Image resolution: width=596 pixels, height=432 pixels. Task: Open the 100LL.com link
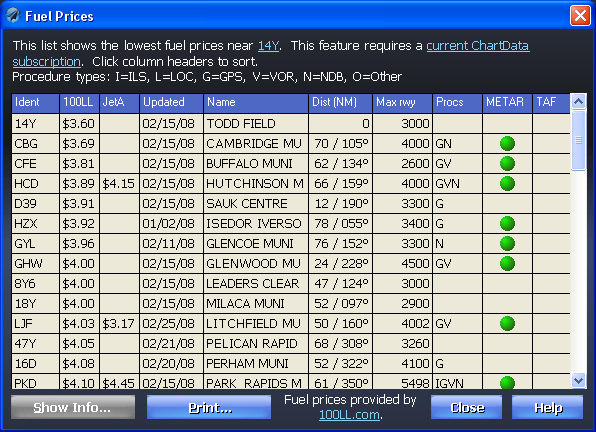click(x=349, y=415)
